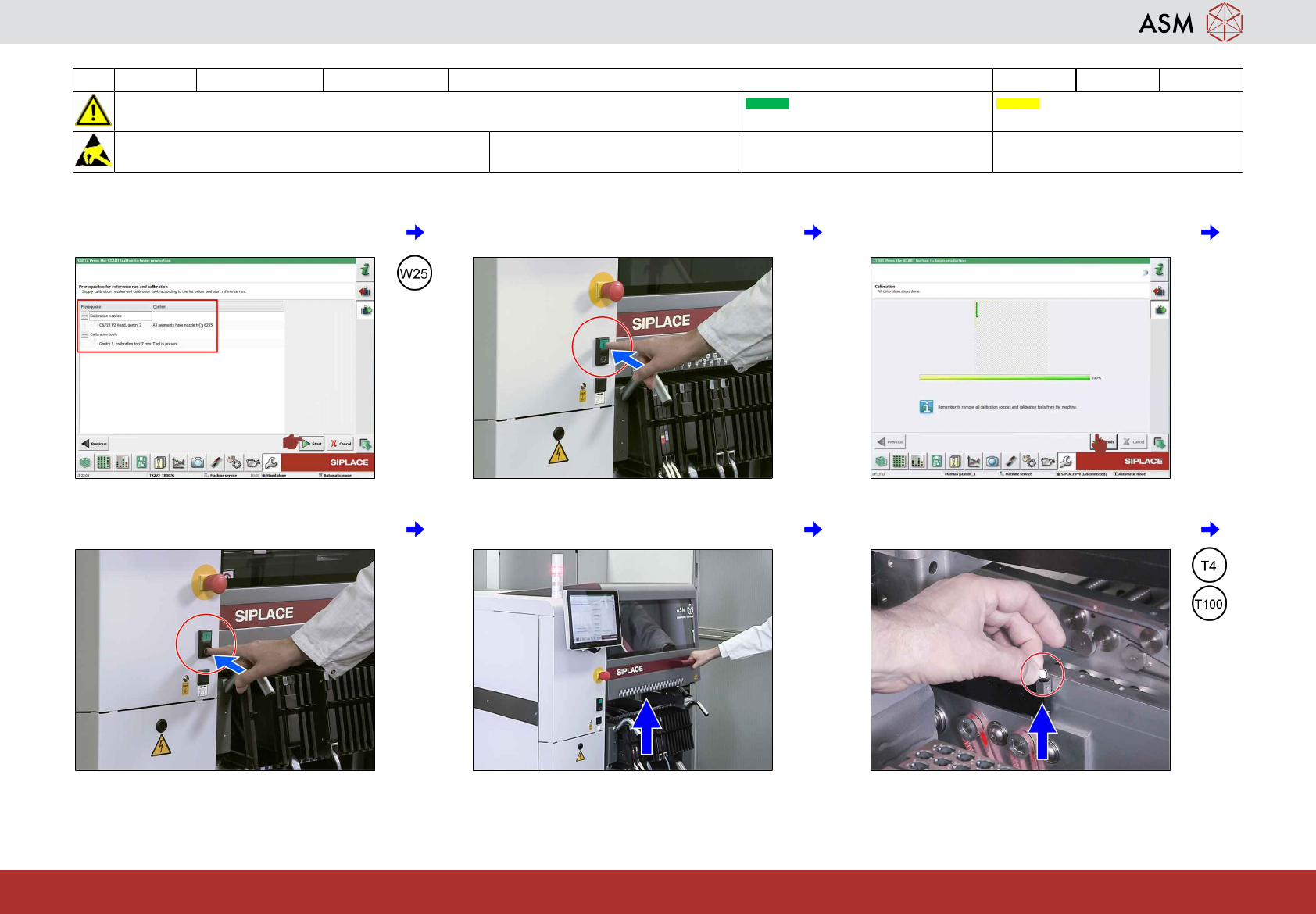Click the yellow warning triangle icon in header table
The image size is (1316, 914).
pyautogui.click(x=93, y=110)
